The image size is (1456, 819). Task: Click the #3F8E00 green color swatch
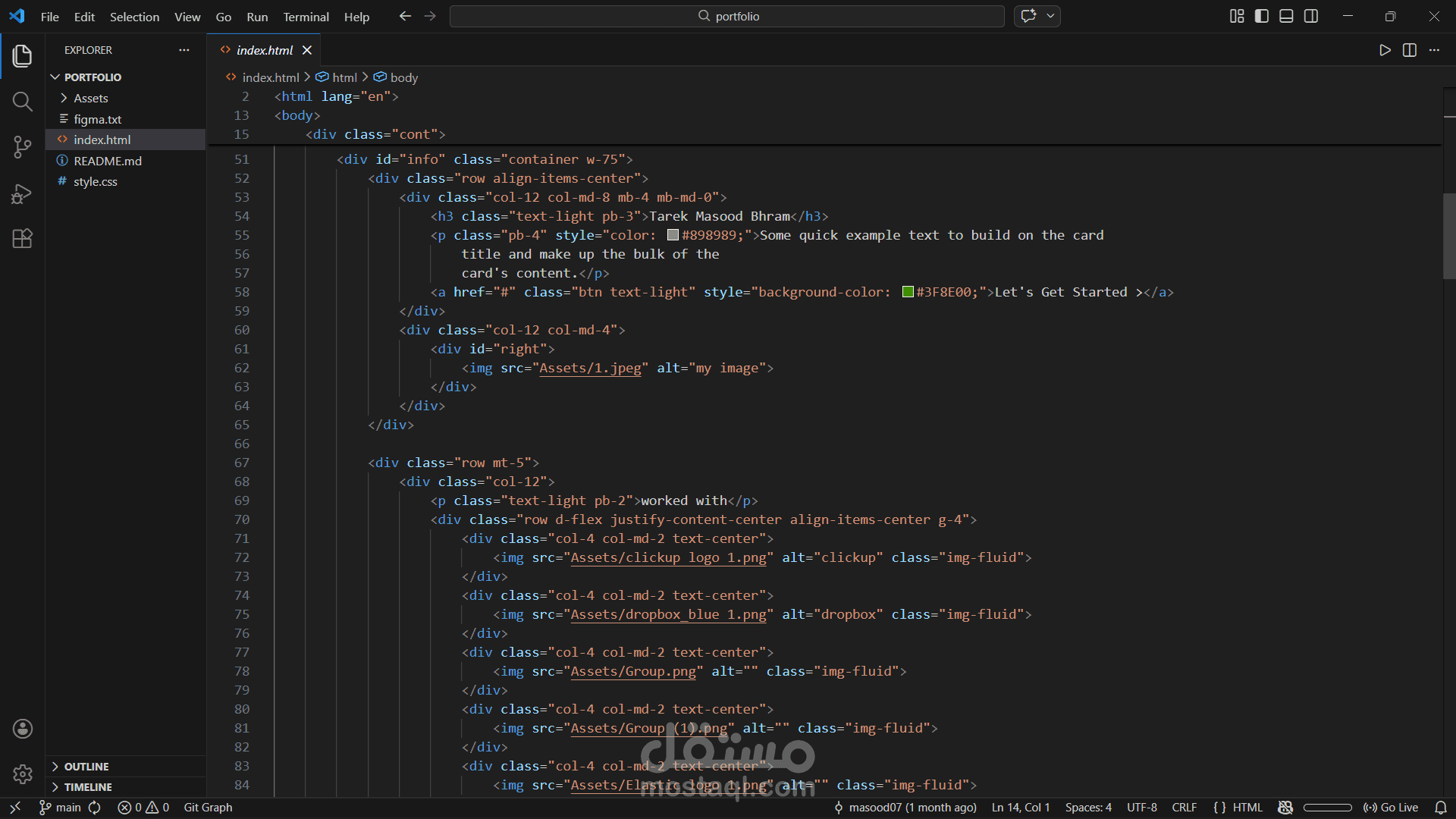[908, 293]
